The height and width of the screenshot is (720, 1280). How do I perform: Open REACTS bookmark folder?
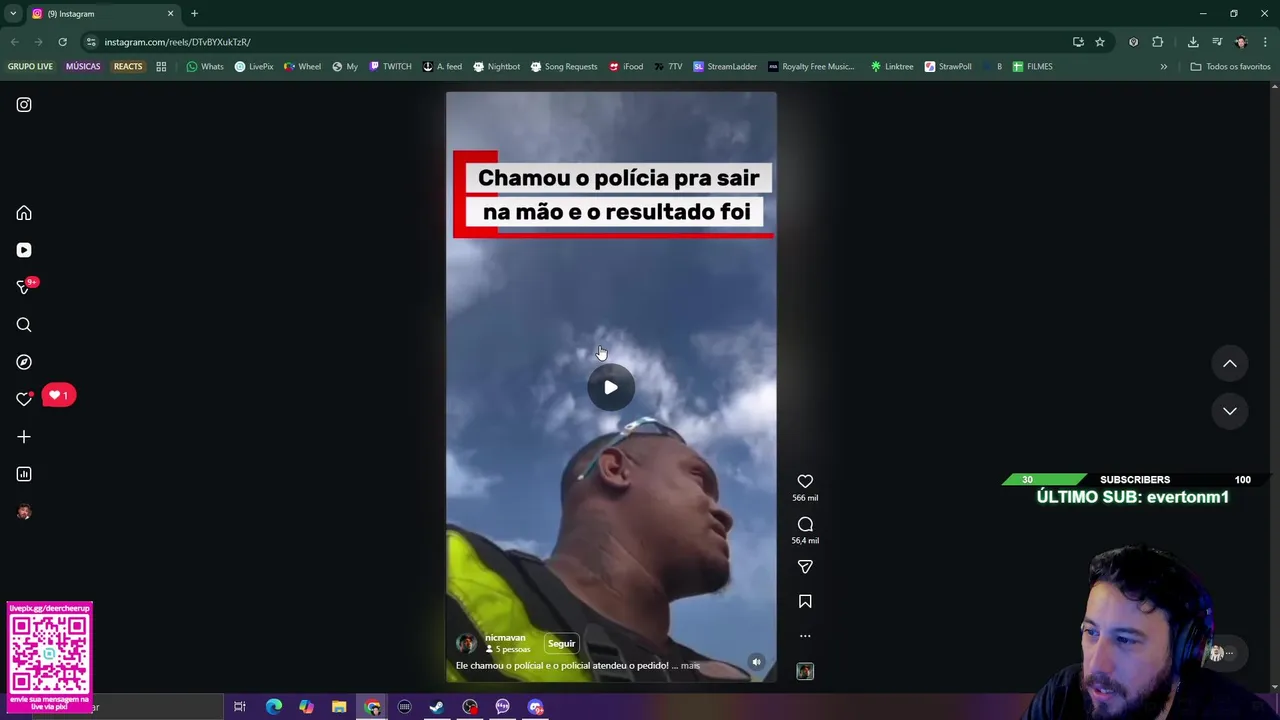(128, 67)
